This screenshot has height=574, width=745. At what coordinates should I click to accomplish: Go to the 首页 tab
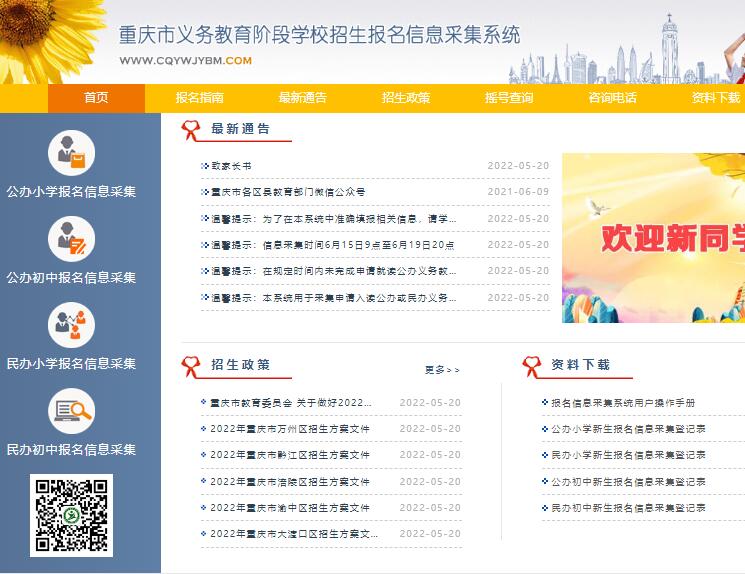[x=96, y=98]
